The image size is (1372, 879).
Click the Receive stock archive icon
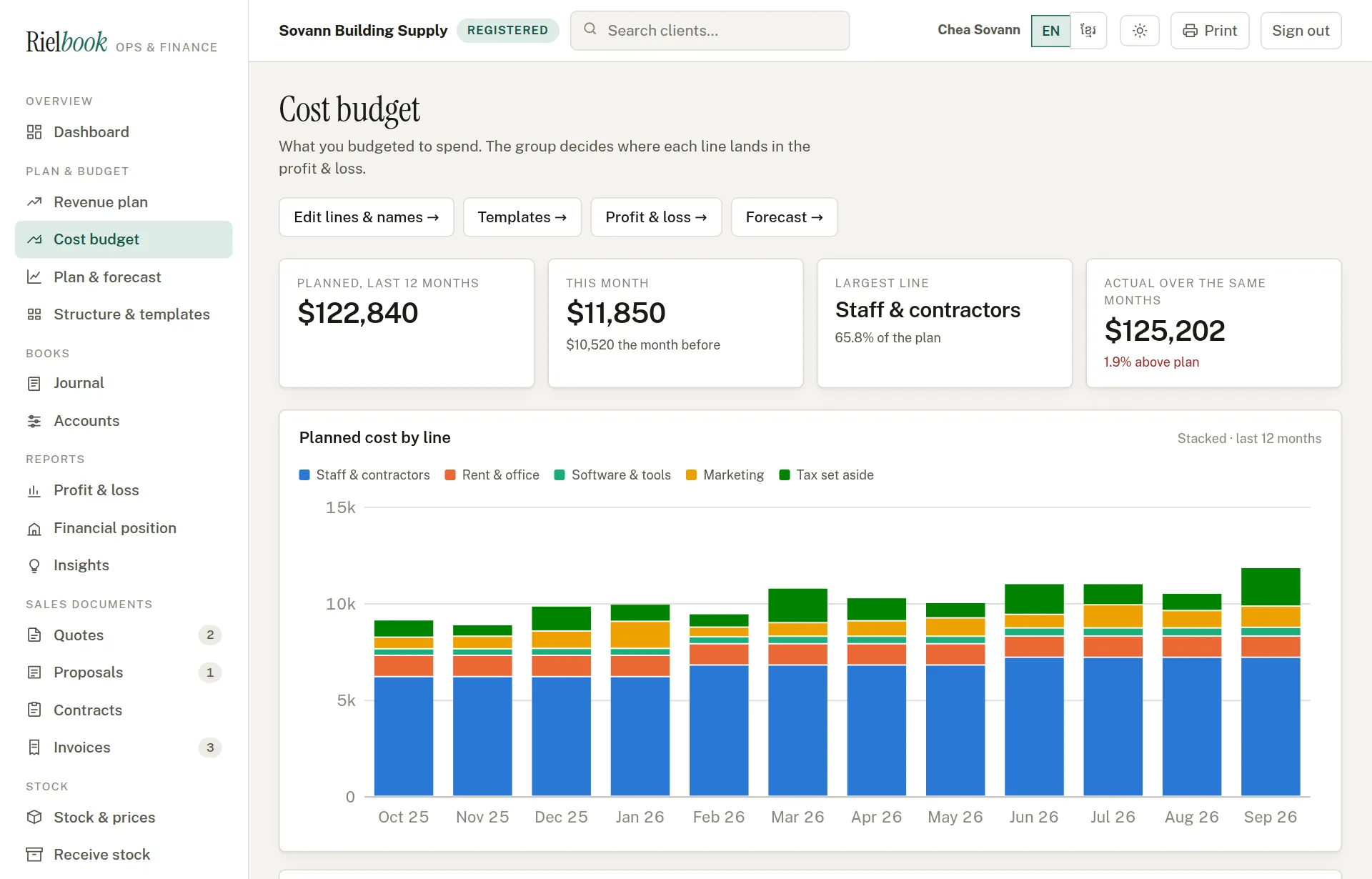coord(34,855)
